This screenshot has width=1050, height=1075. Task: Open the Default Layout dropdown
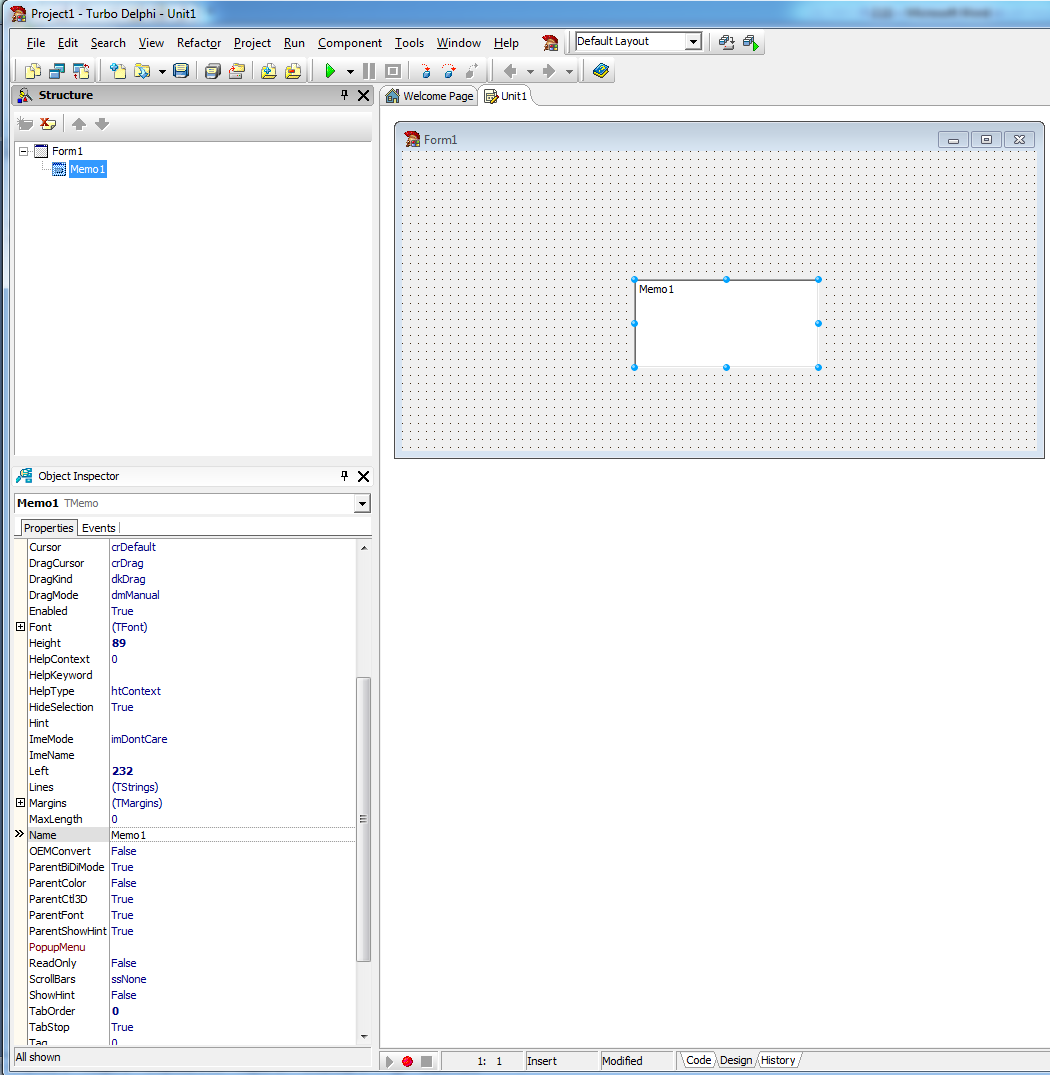(x=694, y=42)
